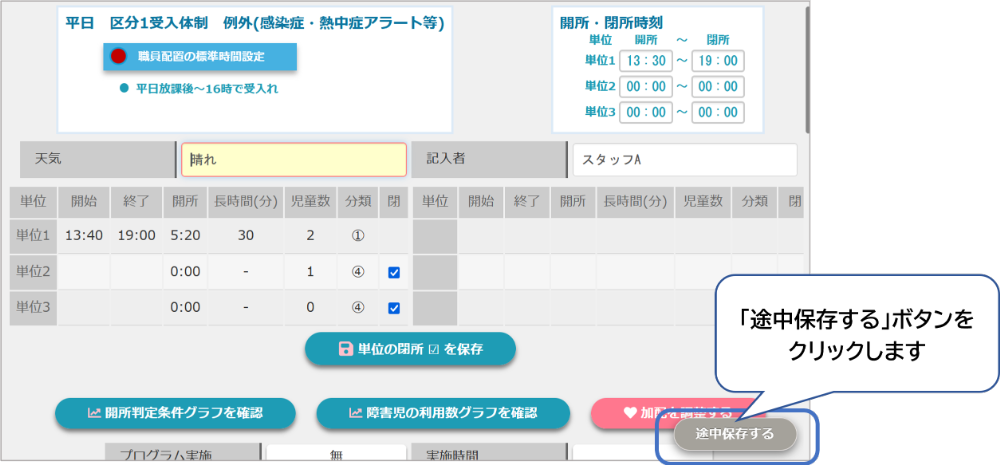Click the 児童数 column header in left table
Screen dimensions: 1000x465
pos(310,201)
